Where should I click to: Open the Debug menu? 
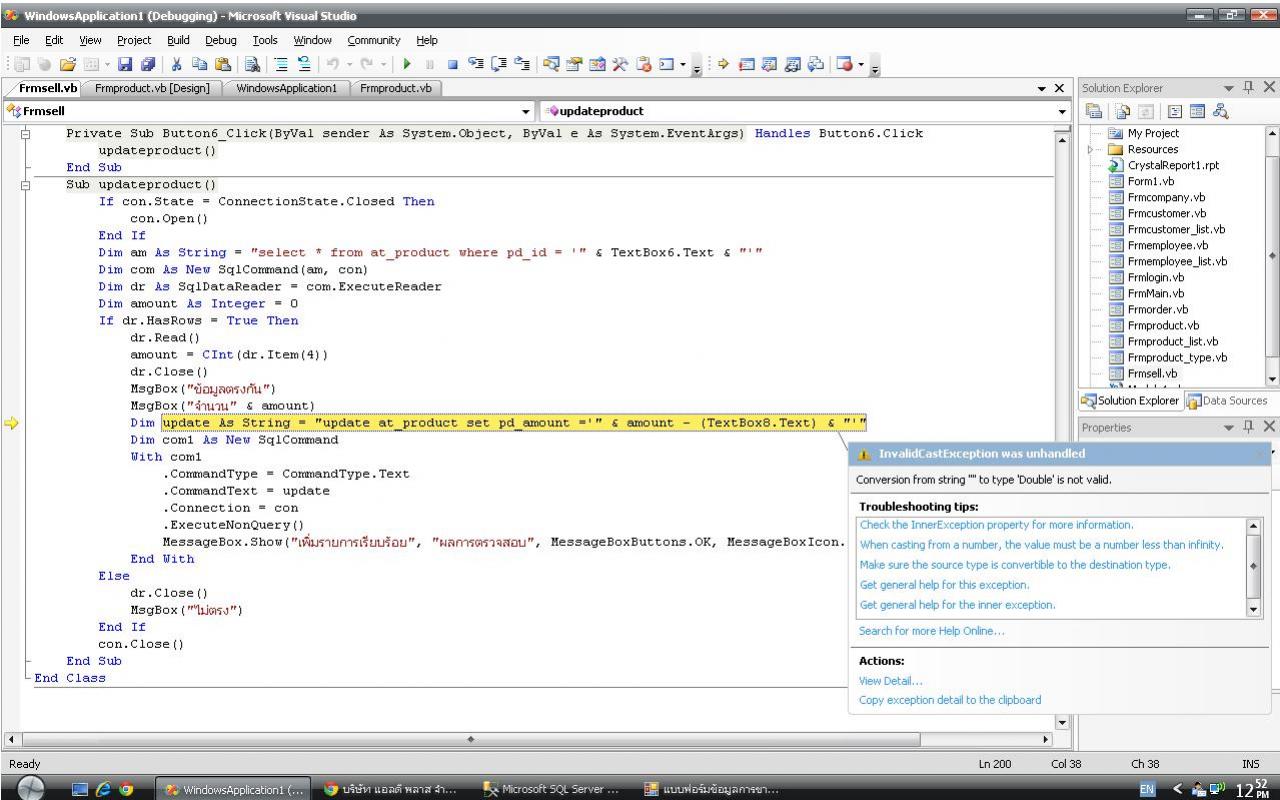tap(221, 40)
